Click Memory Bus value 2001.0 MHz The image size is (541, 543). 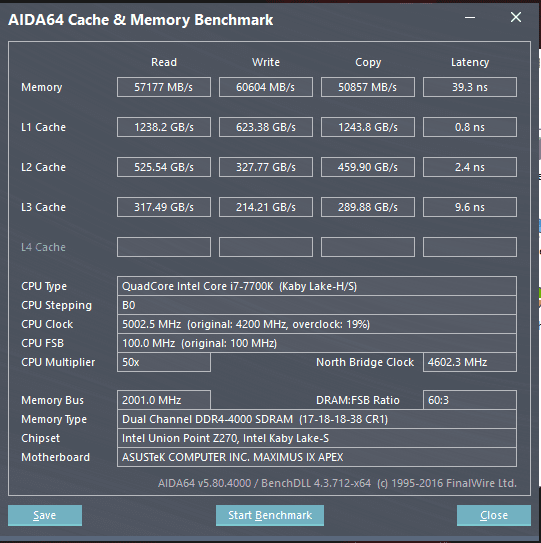(x=164, y=400)
